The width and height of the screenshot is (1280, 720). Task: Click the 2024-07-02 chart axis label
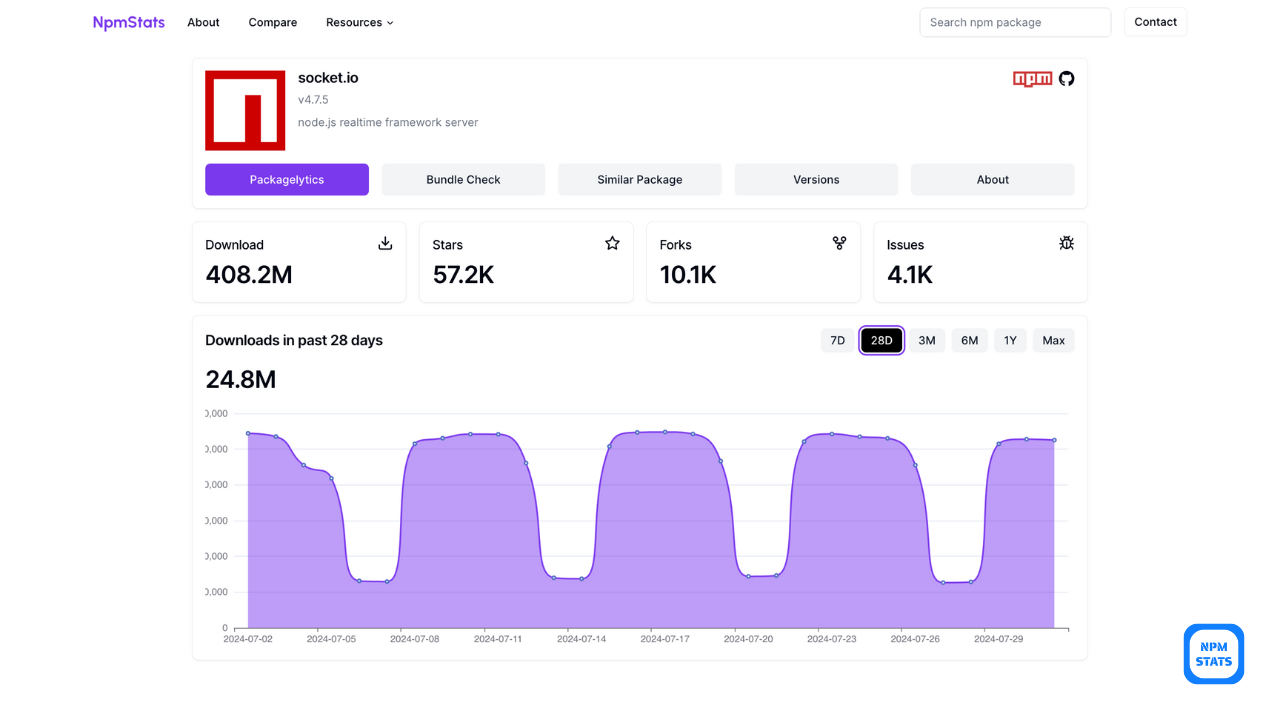(248, 639)
